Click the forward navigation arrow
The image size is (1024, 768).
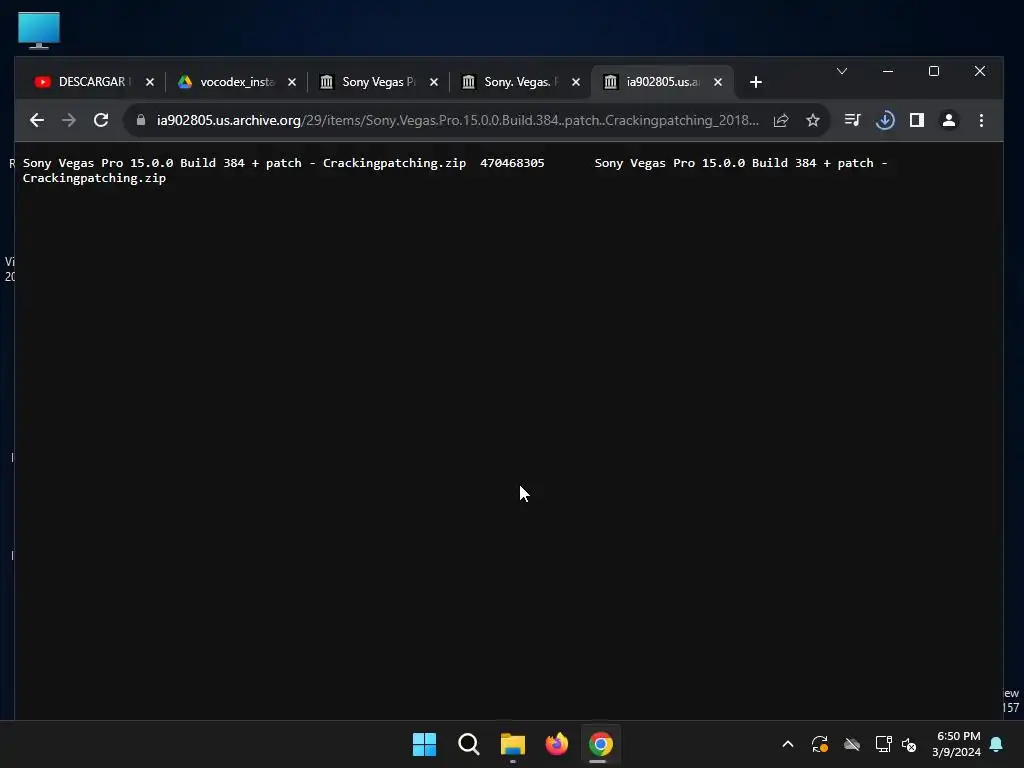69,120
